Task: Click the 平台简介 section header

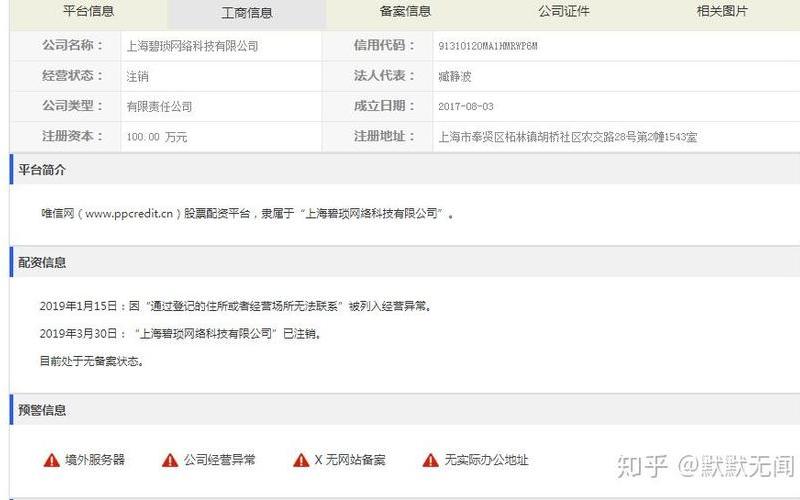Action: (x=42, y=170)
